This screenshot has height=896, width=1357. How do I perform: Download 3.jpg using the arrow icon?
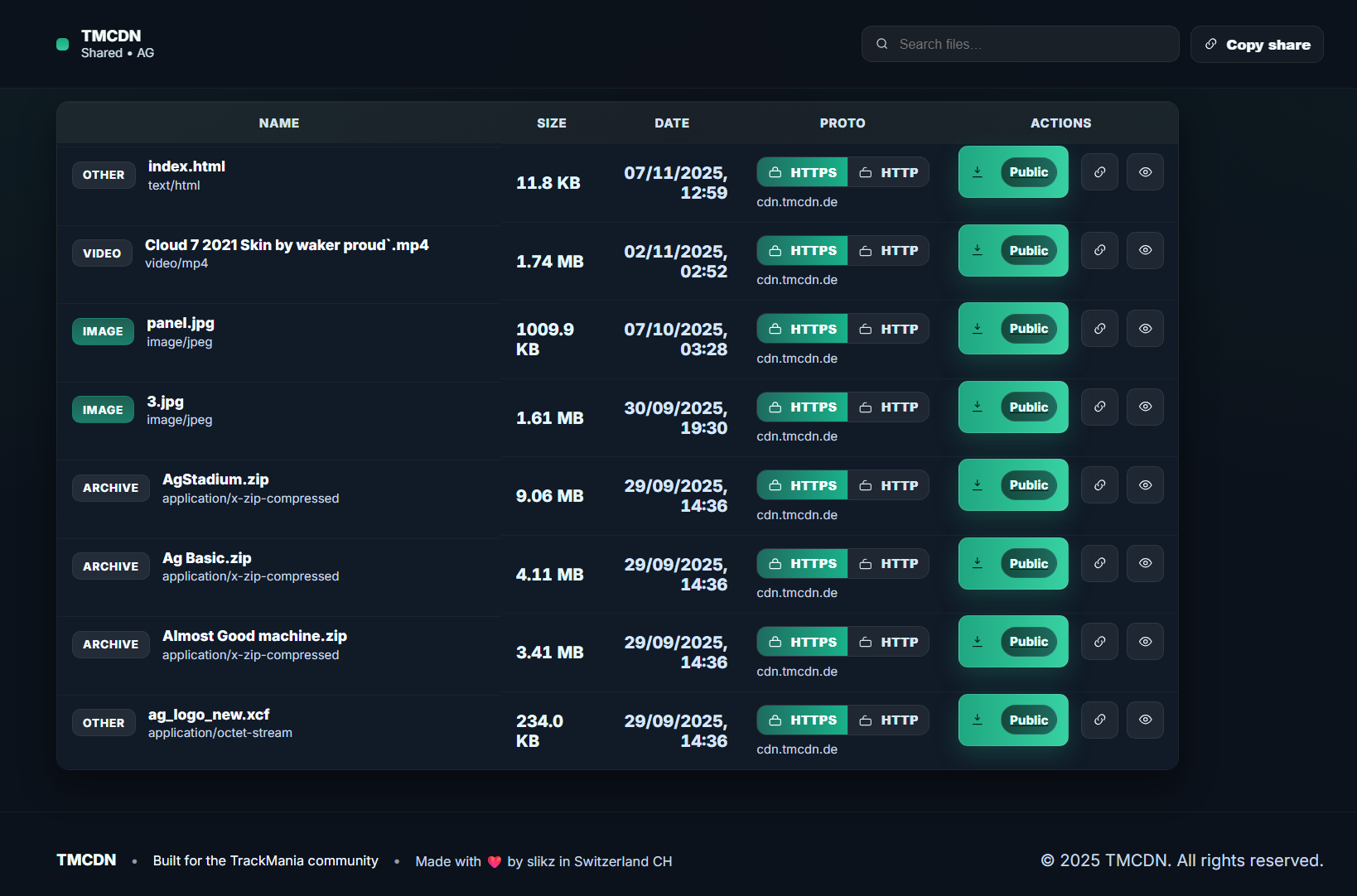point(978,407)
